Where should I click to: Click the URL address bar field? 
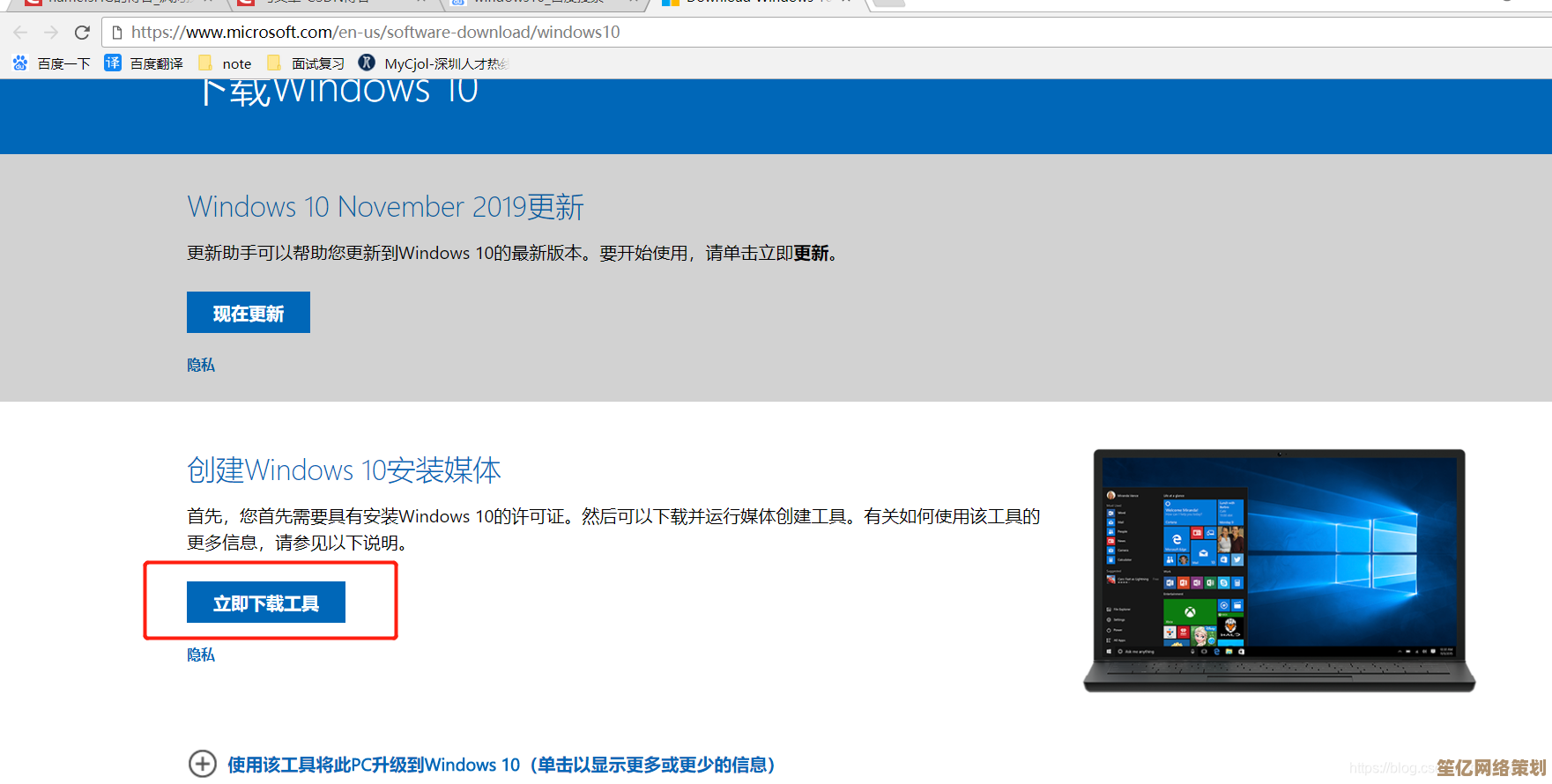coord(705,33)
